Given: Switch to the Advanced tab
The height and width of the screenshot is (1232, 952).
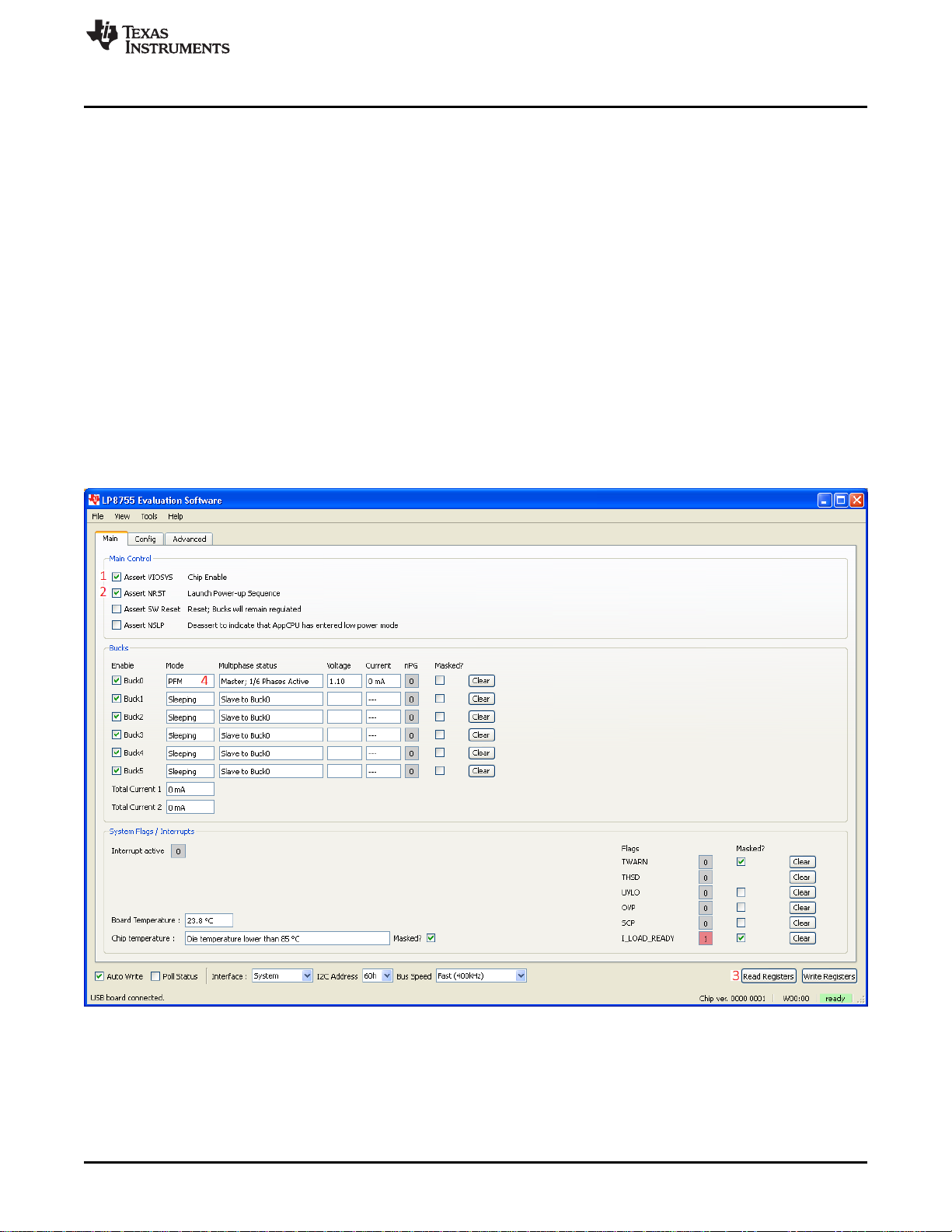Looking at the screenshot, I should (x=189, y=539).
